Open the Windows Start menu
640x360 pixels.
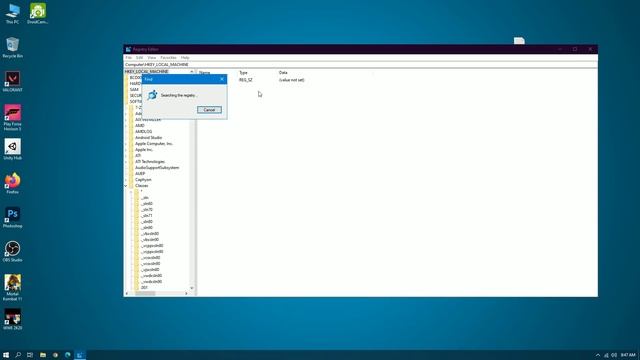(6, 355)
